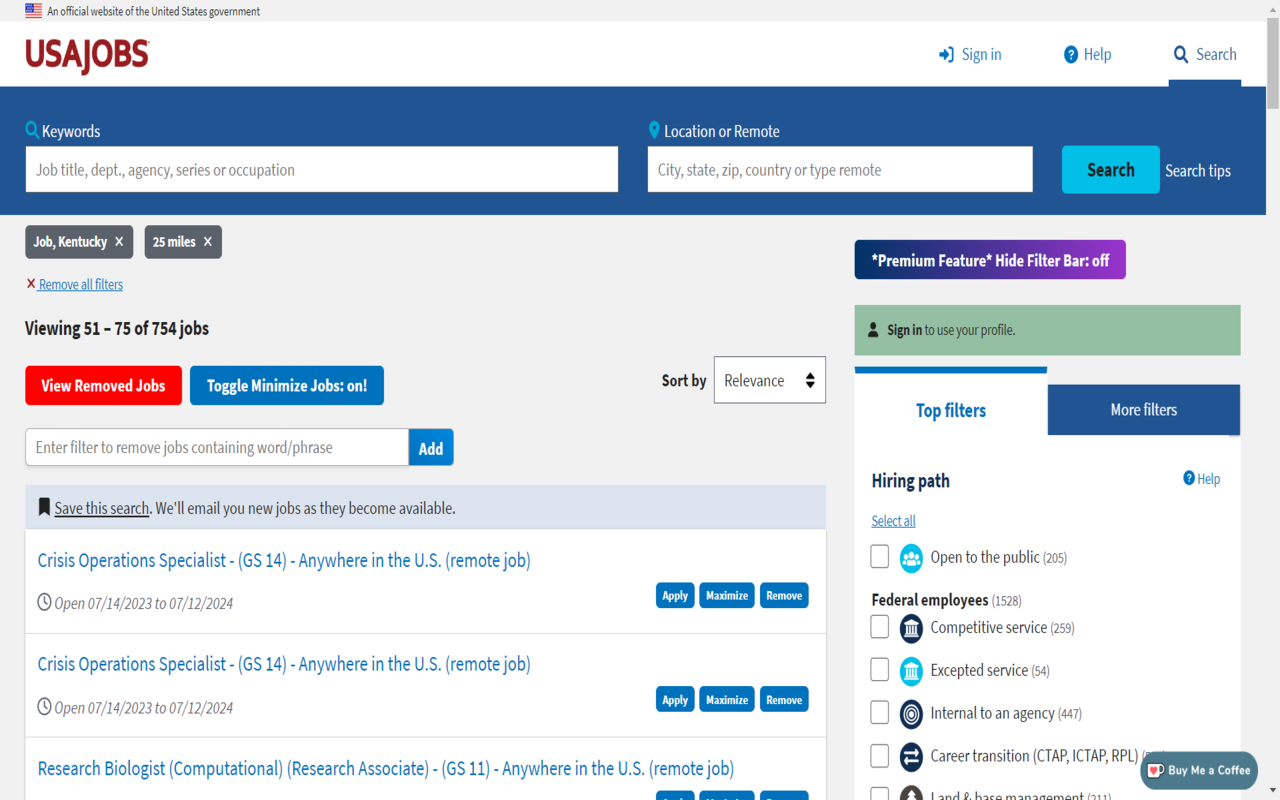The width and height of the screenshot is (1280, 800).
Task: Click Maximize on the first Crisis Operations listing
Action: (x=727, y=596)
